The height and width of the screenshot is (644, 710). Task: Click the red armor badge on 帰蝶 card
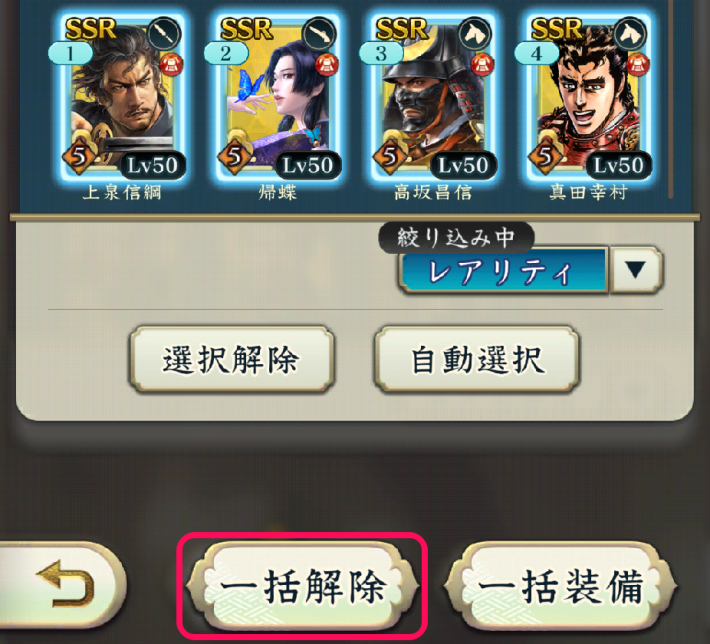(326, 65)
